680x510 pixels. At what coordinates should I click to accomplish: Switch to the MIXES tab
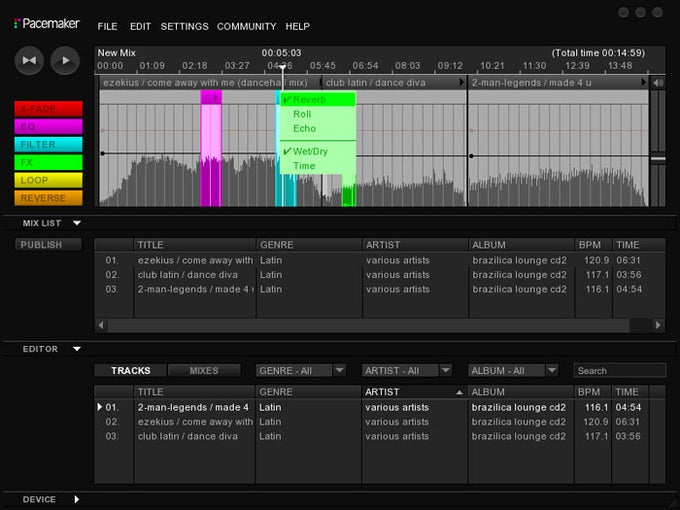pyautogui.click(x=204, y=370)
